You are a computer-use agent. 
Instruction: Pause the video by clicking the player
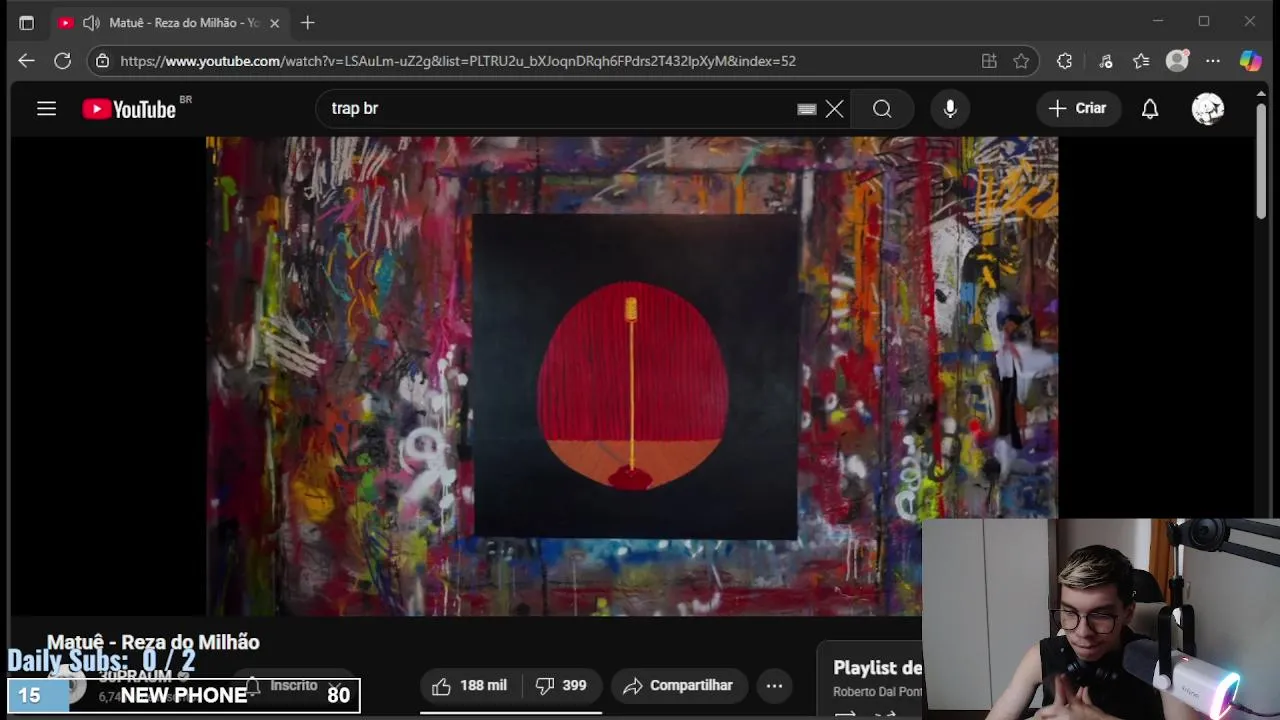[631, 376]
